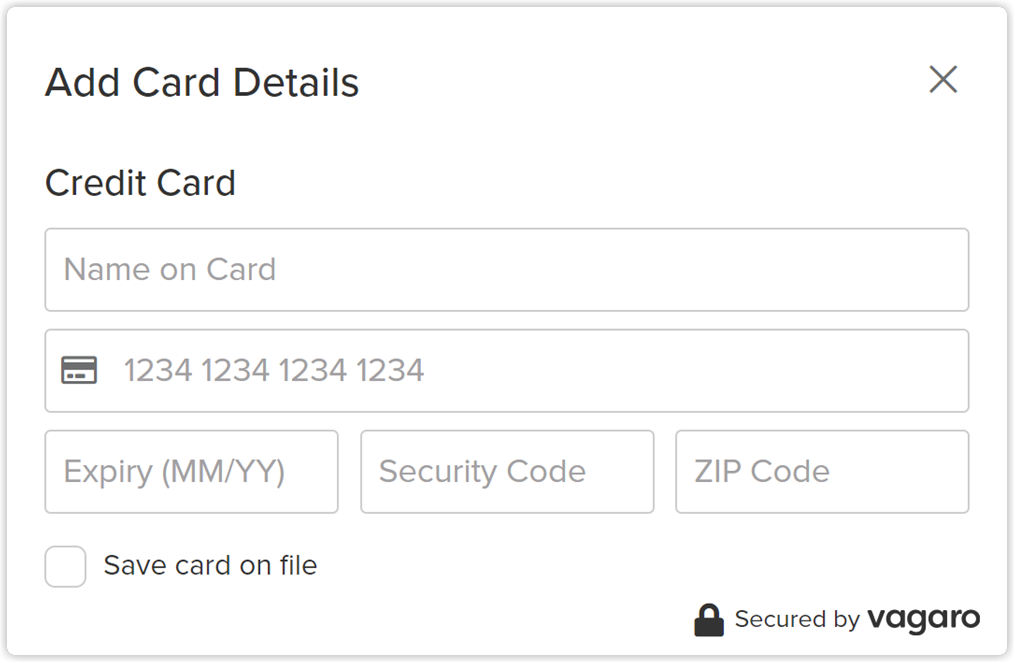Click the empty checkbox square beside Save card
1015x663 pixels.
tap(64, 566)
